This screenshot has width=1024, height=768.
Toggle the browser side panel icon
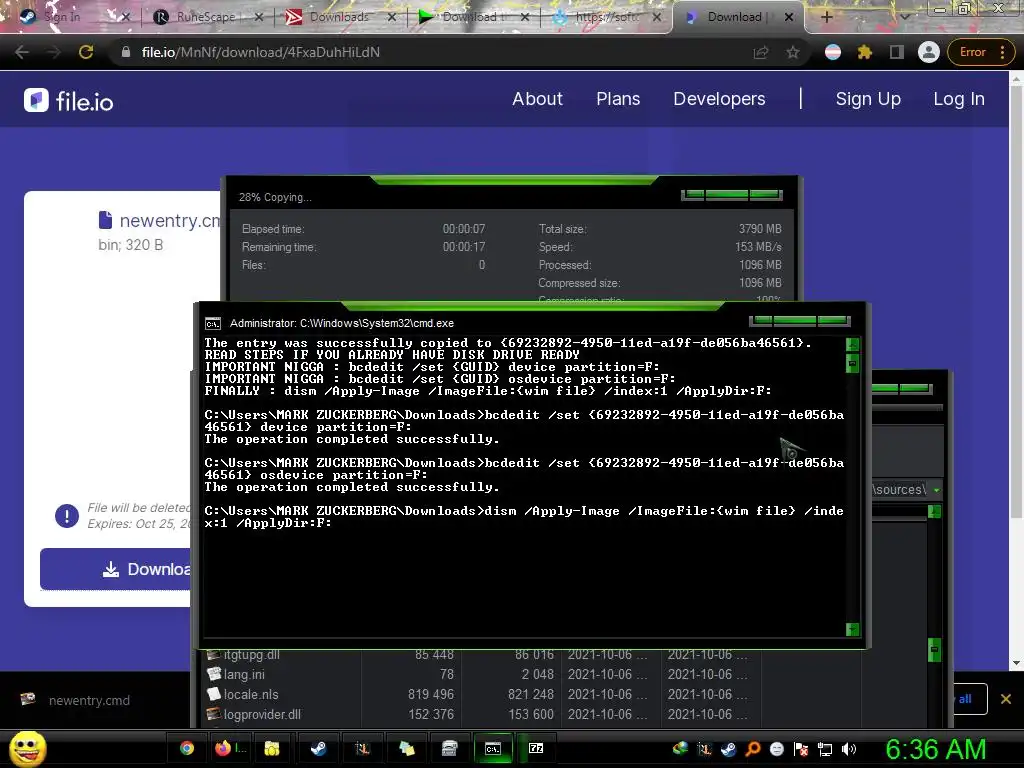click(897, 52)
